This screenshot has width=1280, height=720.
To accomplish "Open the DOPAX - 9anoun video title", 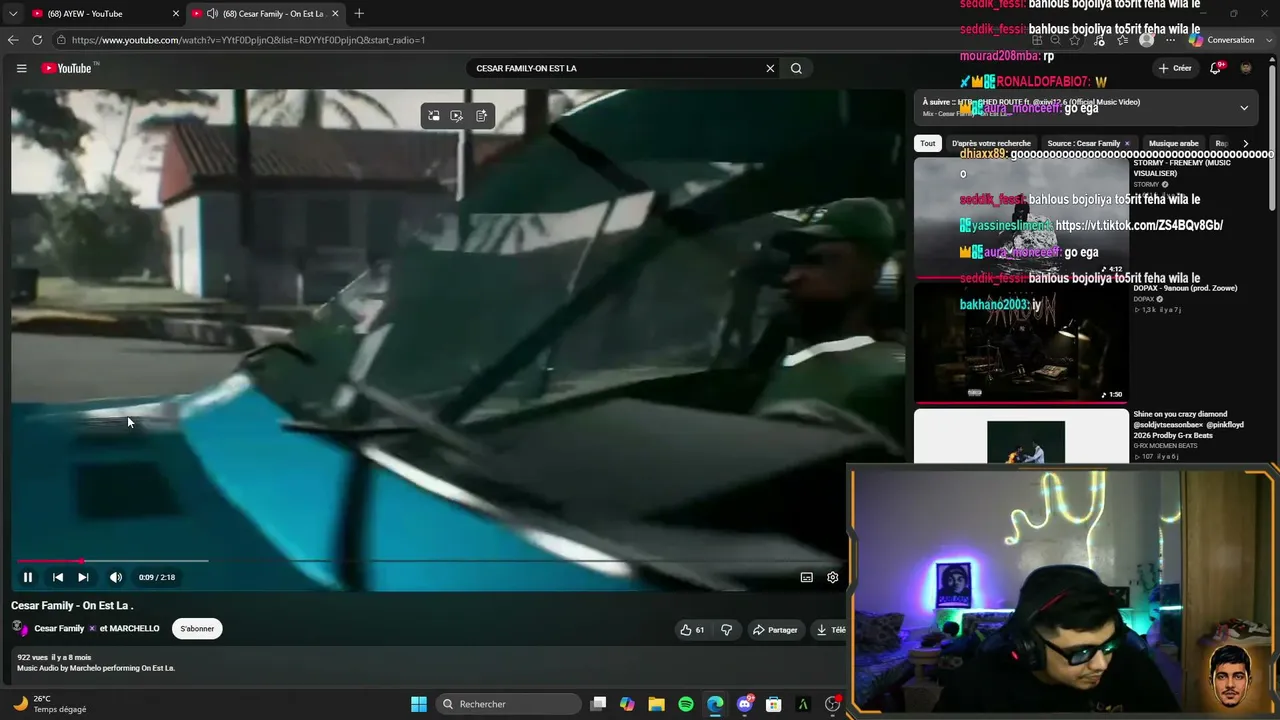I will (1185, 288).
